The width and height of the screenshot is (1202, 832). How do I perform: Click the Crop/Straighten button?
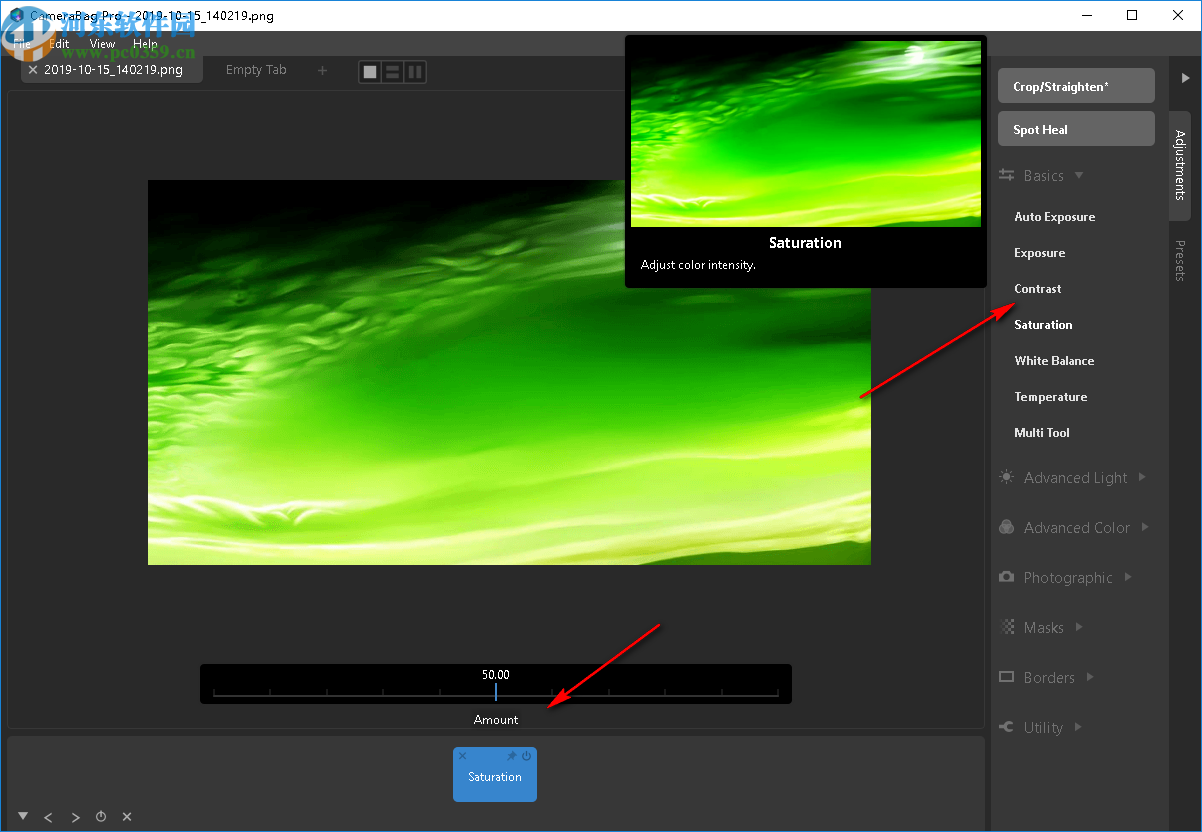[1076, 86]
